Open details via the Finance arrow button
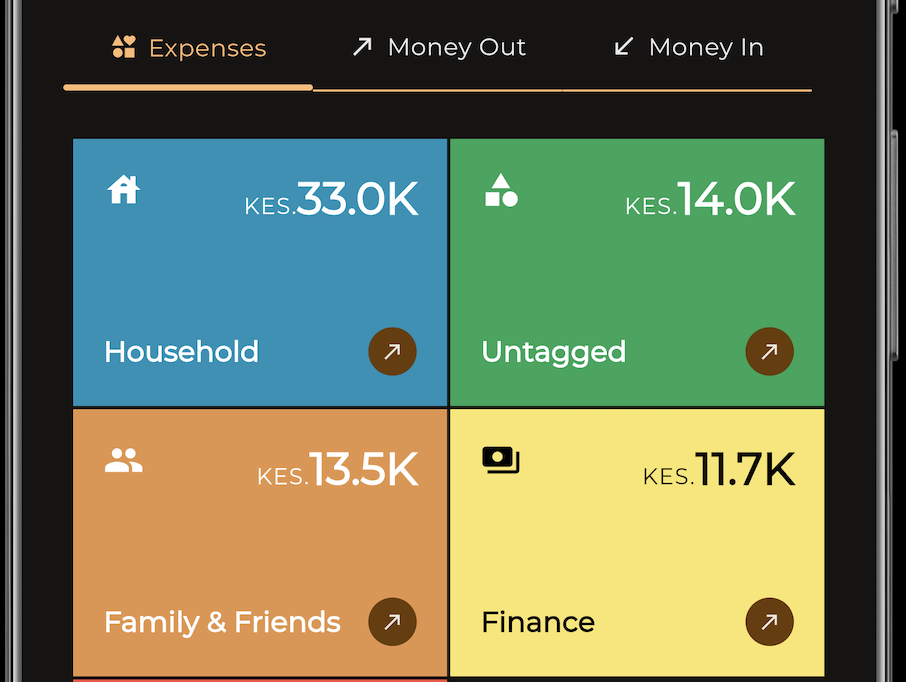906x682 pixels. tap(769, 621)
